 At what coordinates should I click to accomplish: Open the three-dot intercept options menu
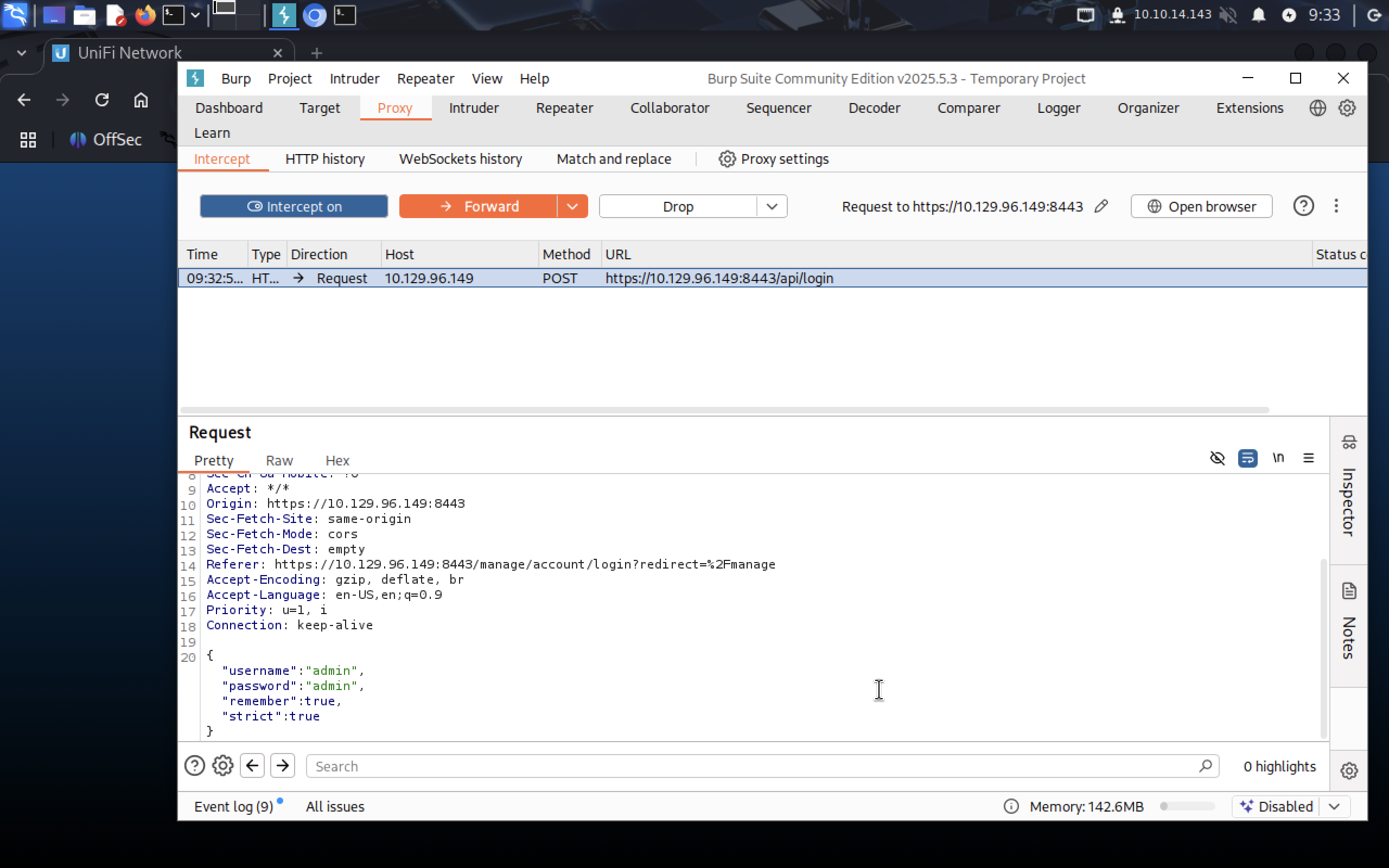tap(1336, 206)
